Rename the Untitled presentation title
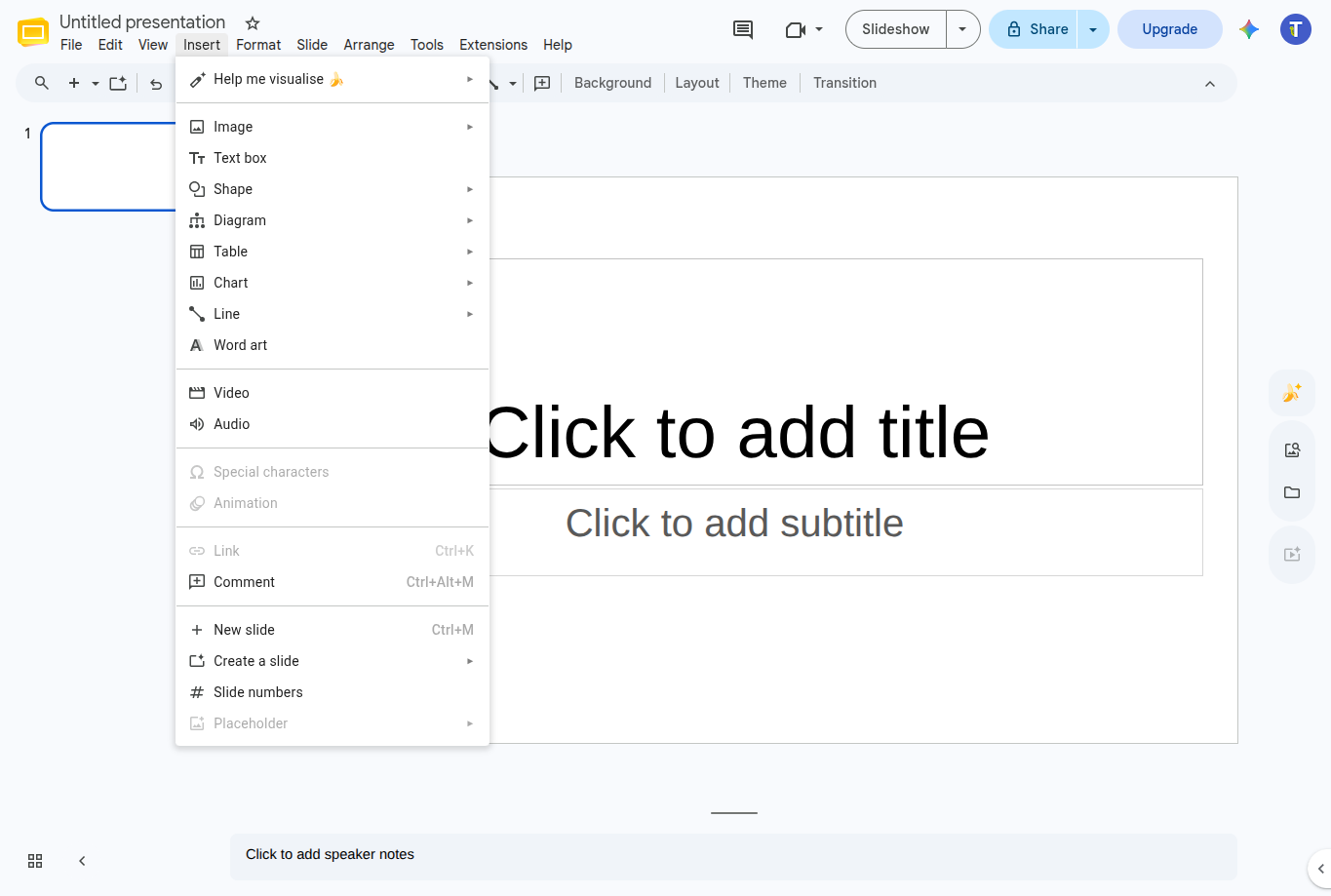 (x=142, y=22)
